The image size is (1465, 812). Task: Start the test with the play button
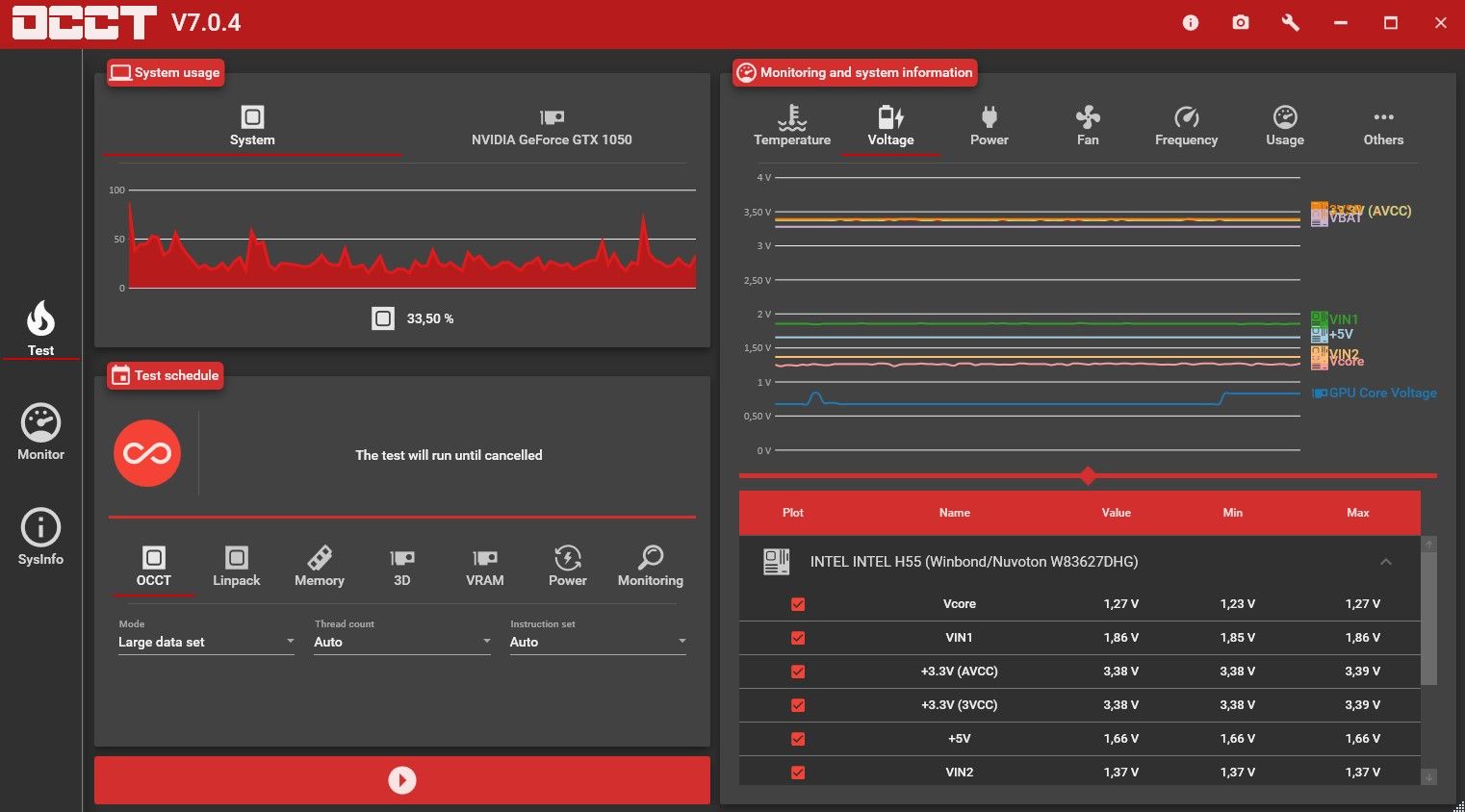pos(402,780)
